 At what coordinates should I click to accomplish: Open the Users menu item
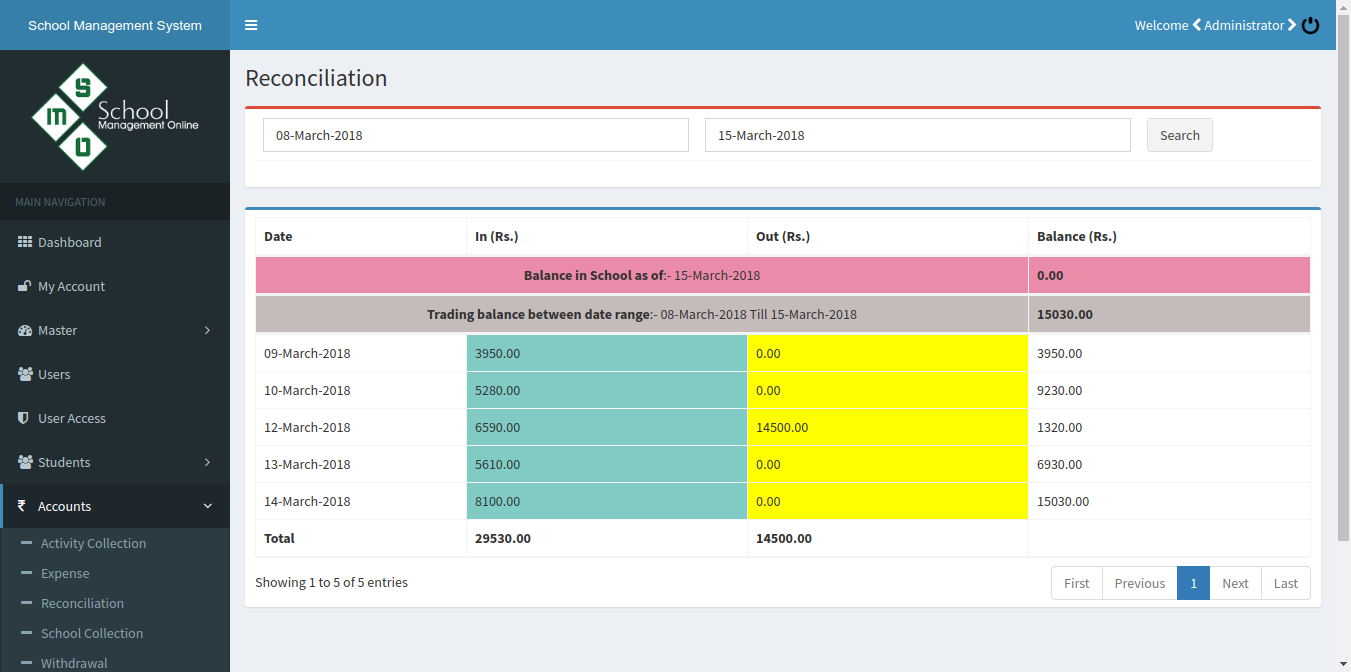(115, 374)
